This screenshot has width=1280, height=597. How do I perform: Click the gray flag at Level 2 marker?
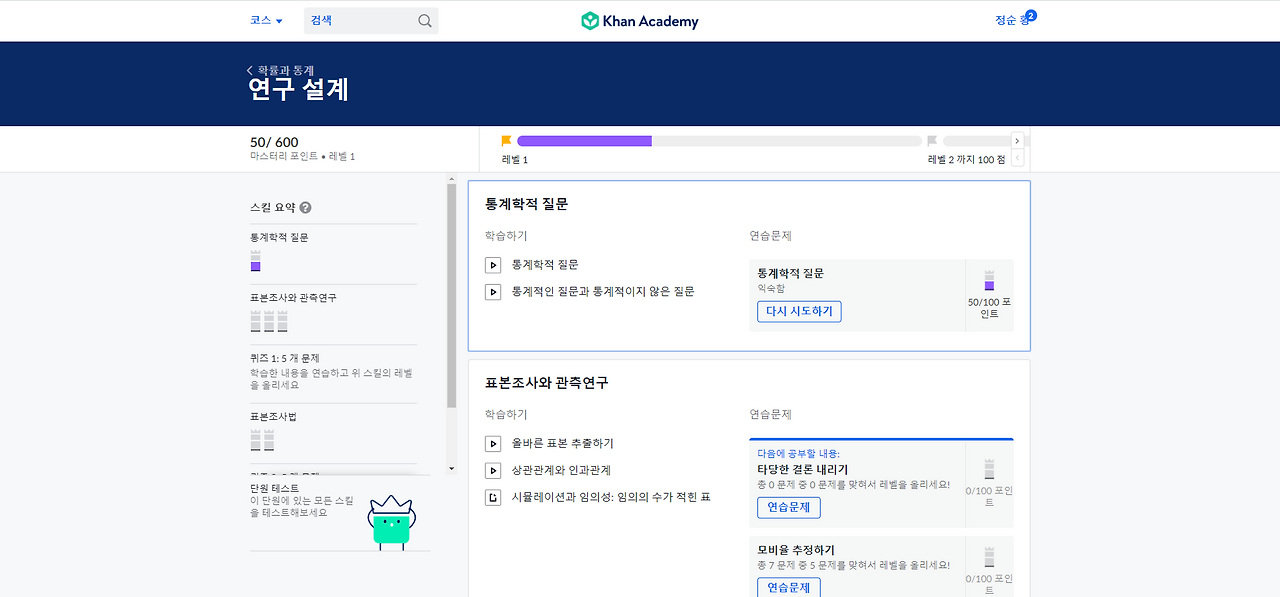pos(932,140)
